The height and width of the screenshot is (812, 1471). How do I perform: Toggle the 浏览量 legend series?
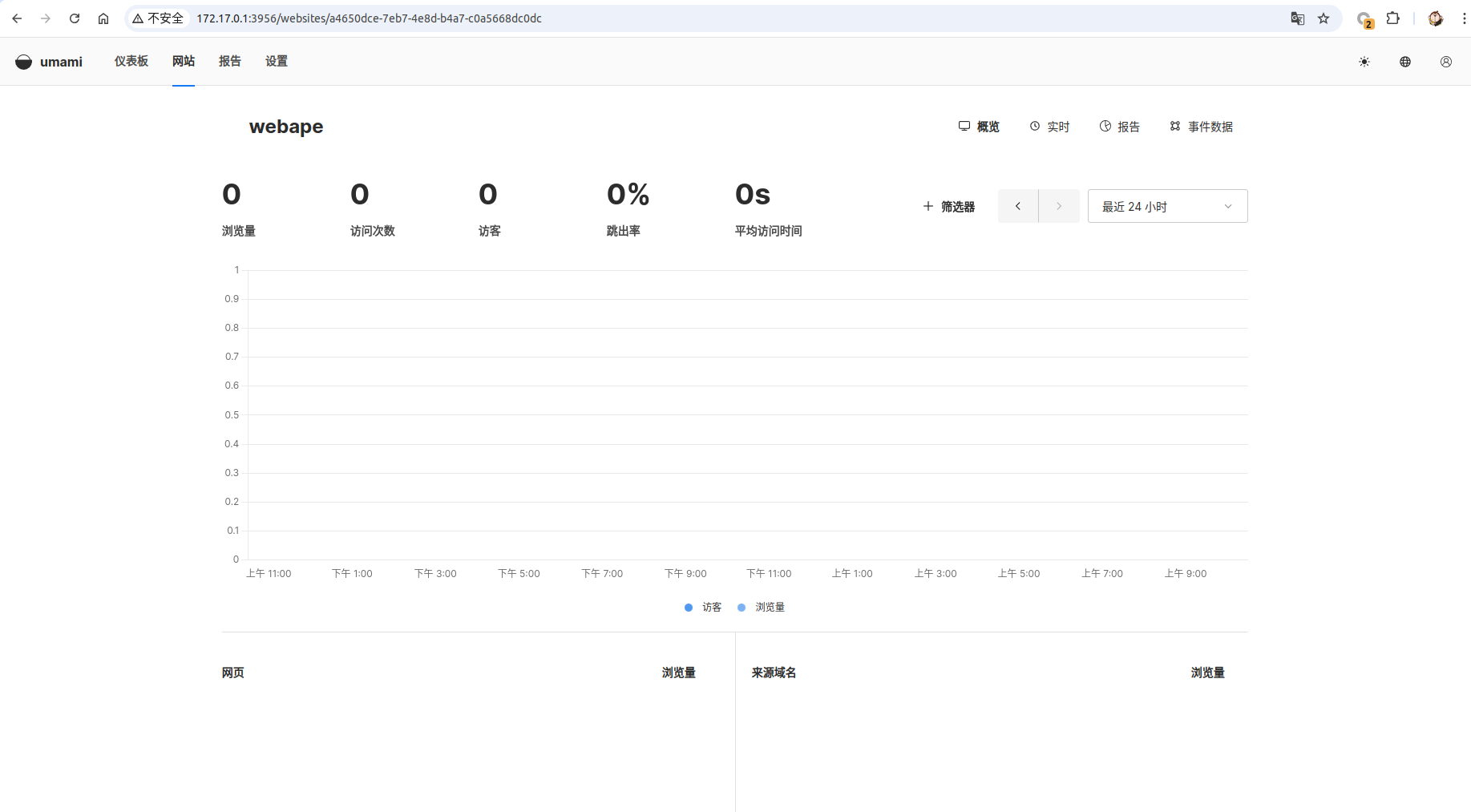[x=761, y=608]
